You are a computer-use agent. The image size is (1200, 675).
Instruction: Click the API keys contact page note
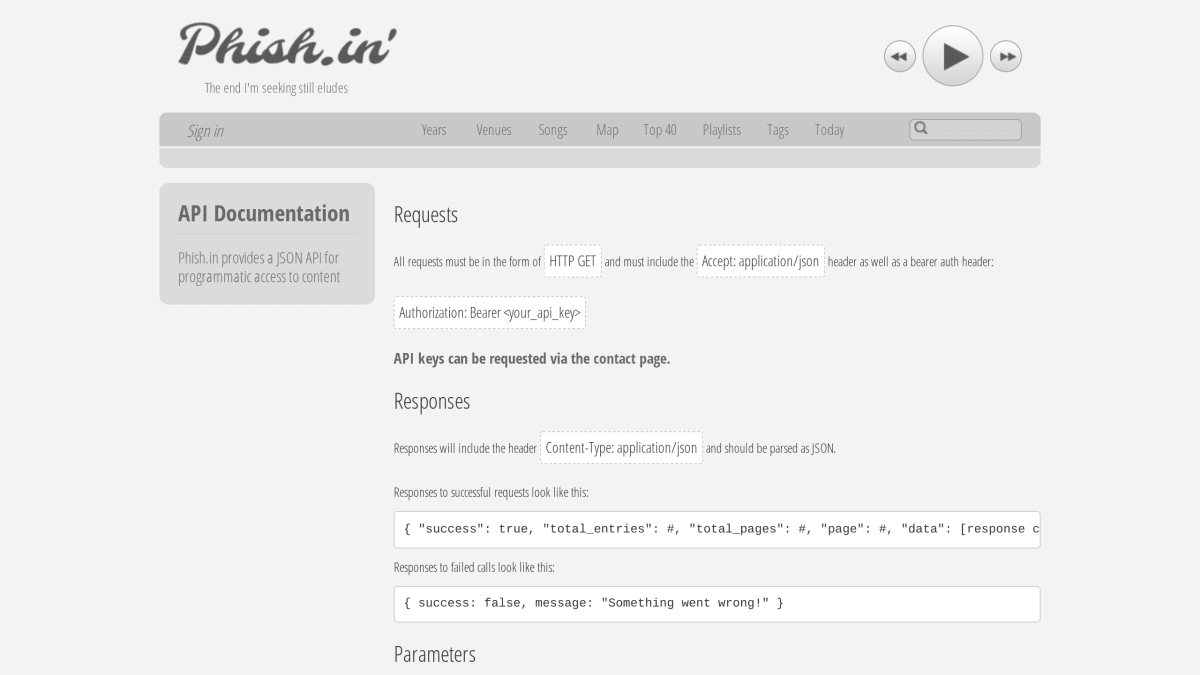(532, 359)
